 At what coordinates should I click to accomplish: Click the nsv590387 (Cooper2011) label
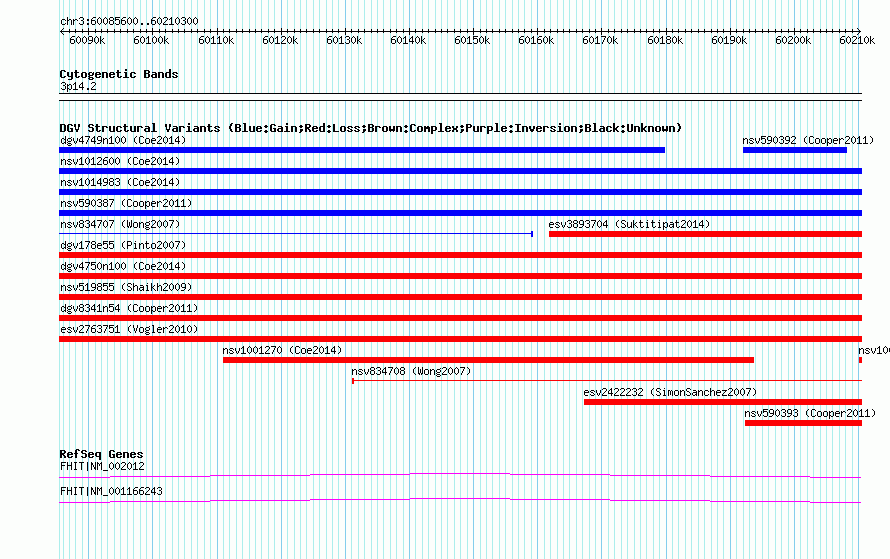pos(126,203)
